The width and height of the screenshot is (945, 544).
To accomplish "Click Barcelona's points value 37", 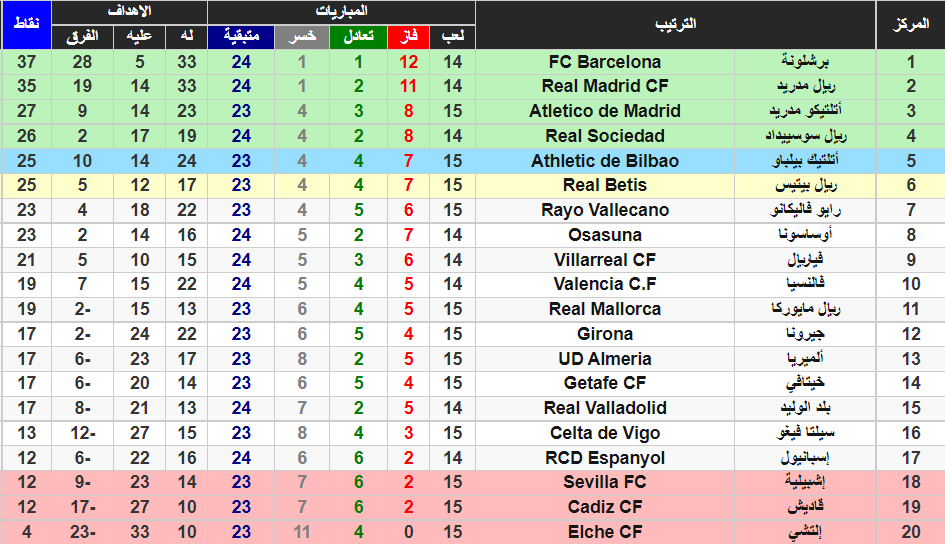I will pyautogui.click(x=26, y=62).
